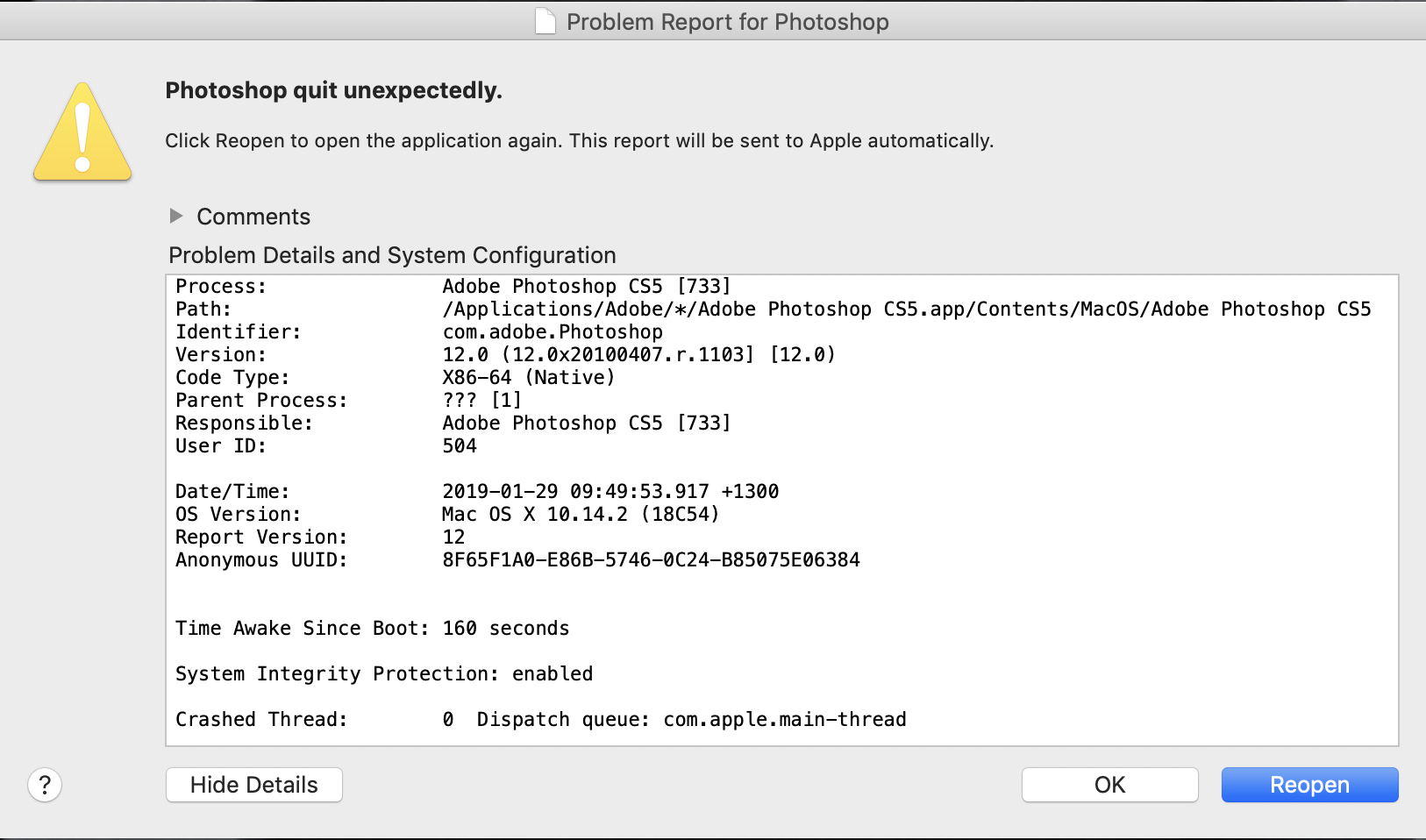Click the help question mark button
1426x840 pixels.
coord(45,785)
